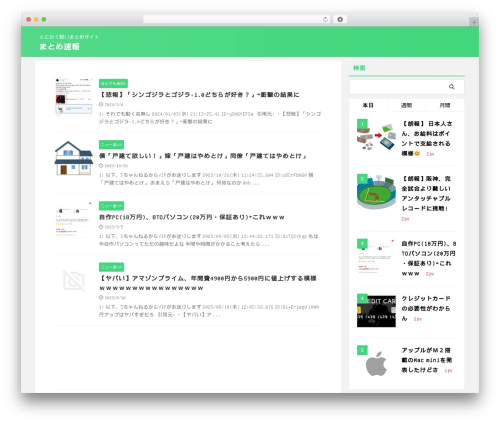Open rank 3 自作PC thumbnail in sidebar

[x=376, y=257]
